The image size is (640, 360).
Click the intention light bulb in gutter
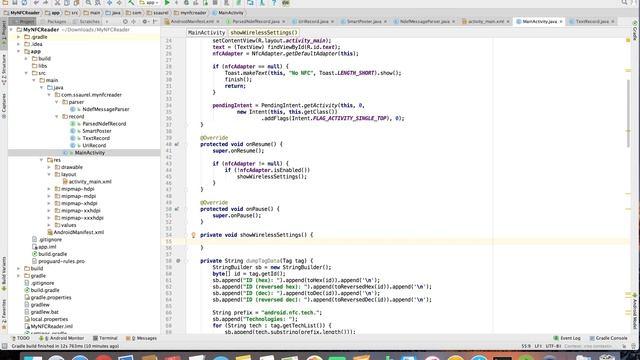[193, 235]
